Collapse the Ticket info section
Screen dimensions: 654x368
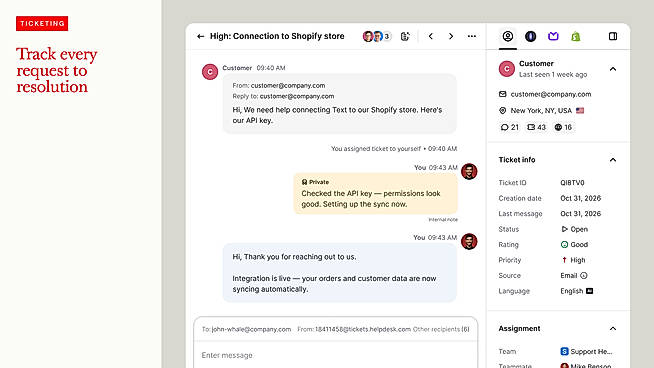[x=613, y=160]
